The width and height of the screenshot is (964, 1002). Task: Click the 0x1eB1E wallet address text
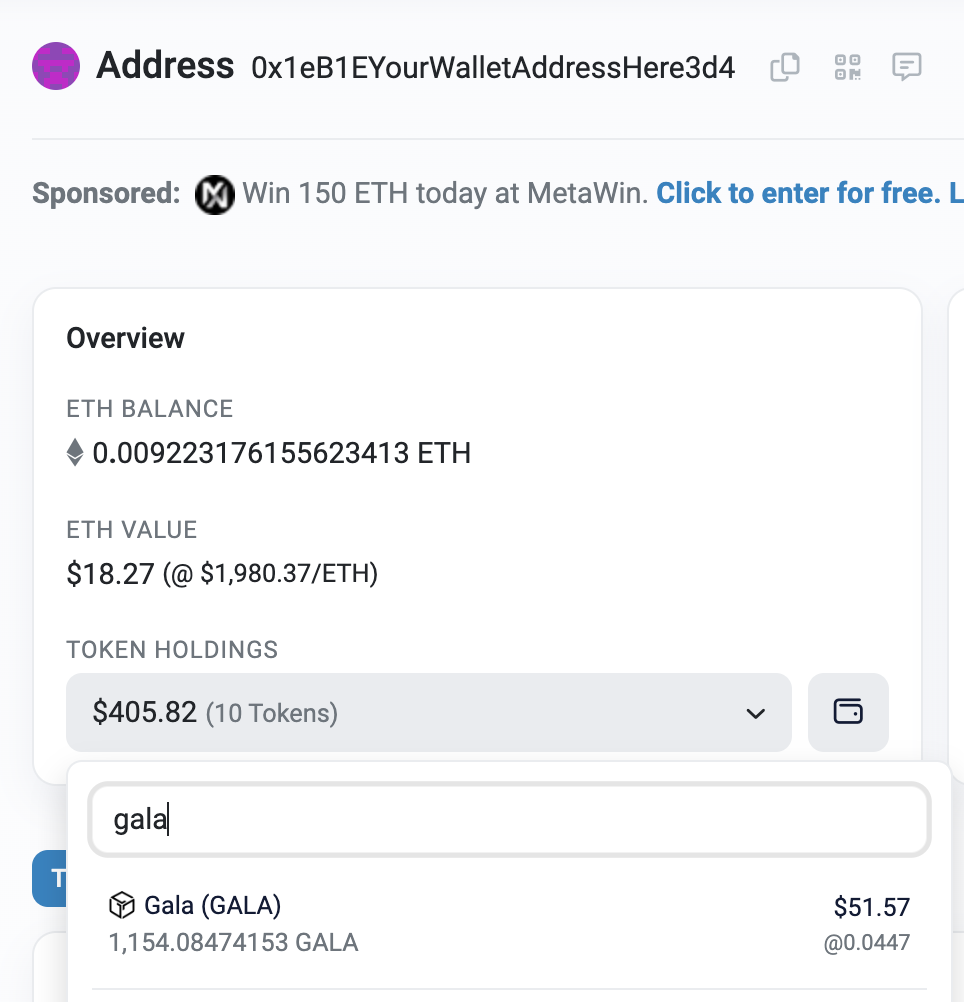click(x=493, y=68)
